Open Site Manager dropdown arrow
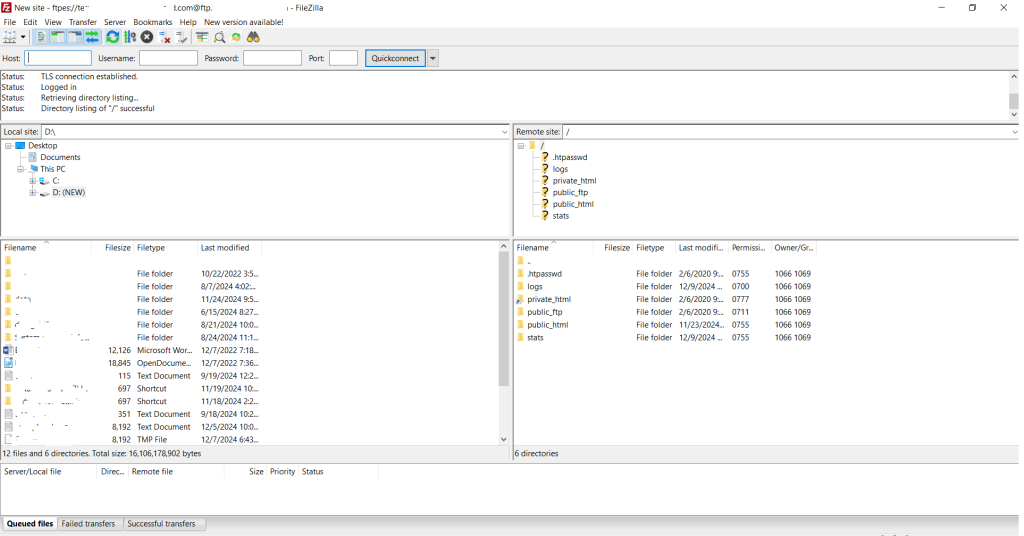This screenshot has width=1024, height=536. 23,37
